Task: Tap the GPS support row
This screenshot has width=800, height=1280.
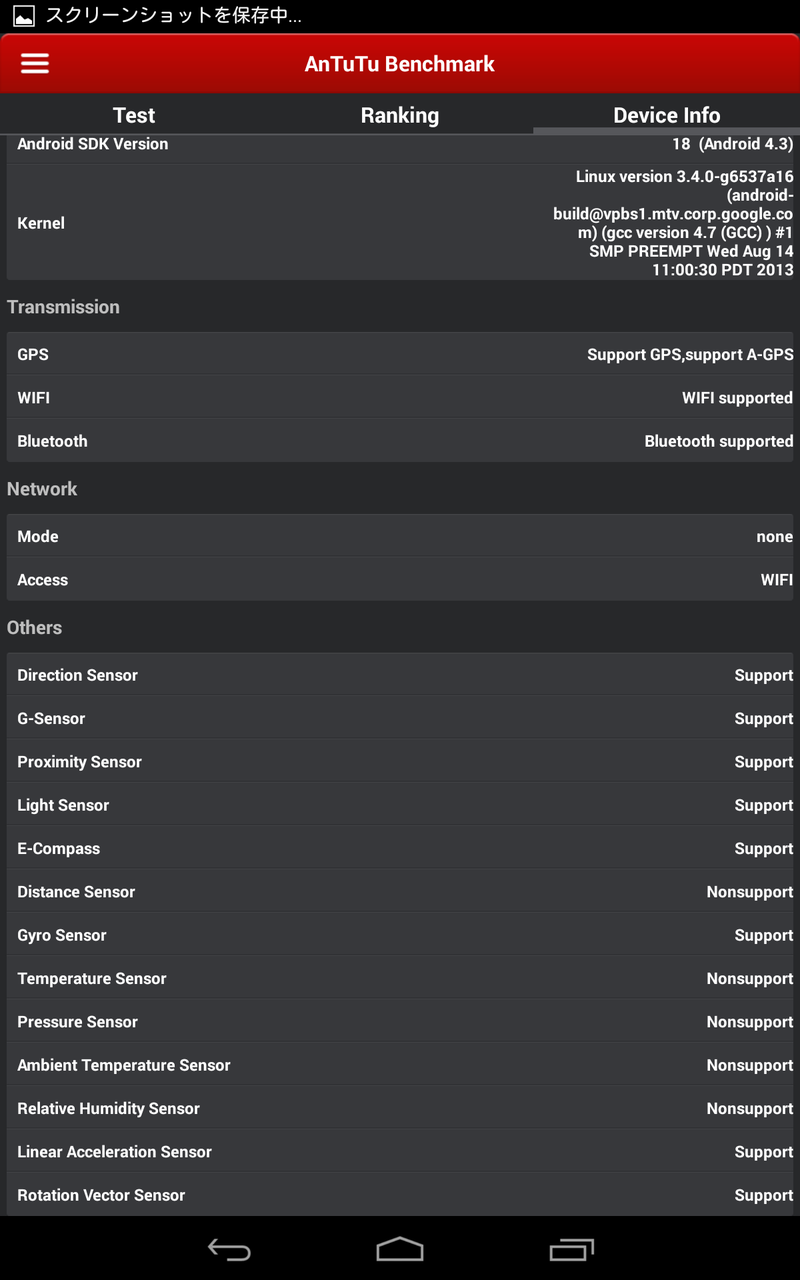Action: pos(400,355)
